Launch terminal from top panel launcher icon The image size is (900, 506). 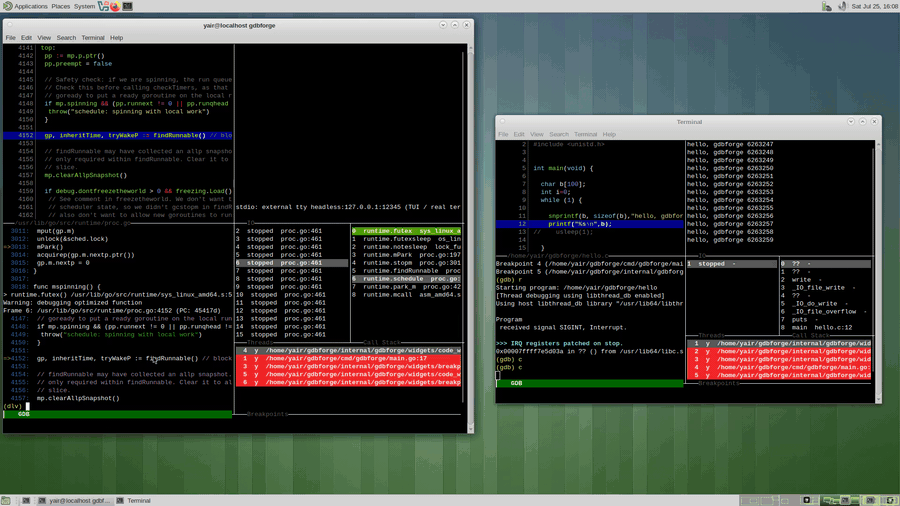click(x=127, y=6)
